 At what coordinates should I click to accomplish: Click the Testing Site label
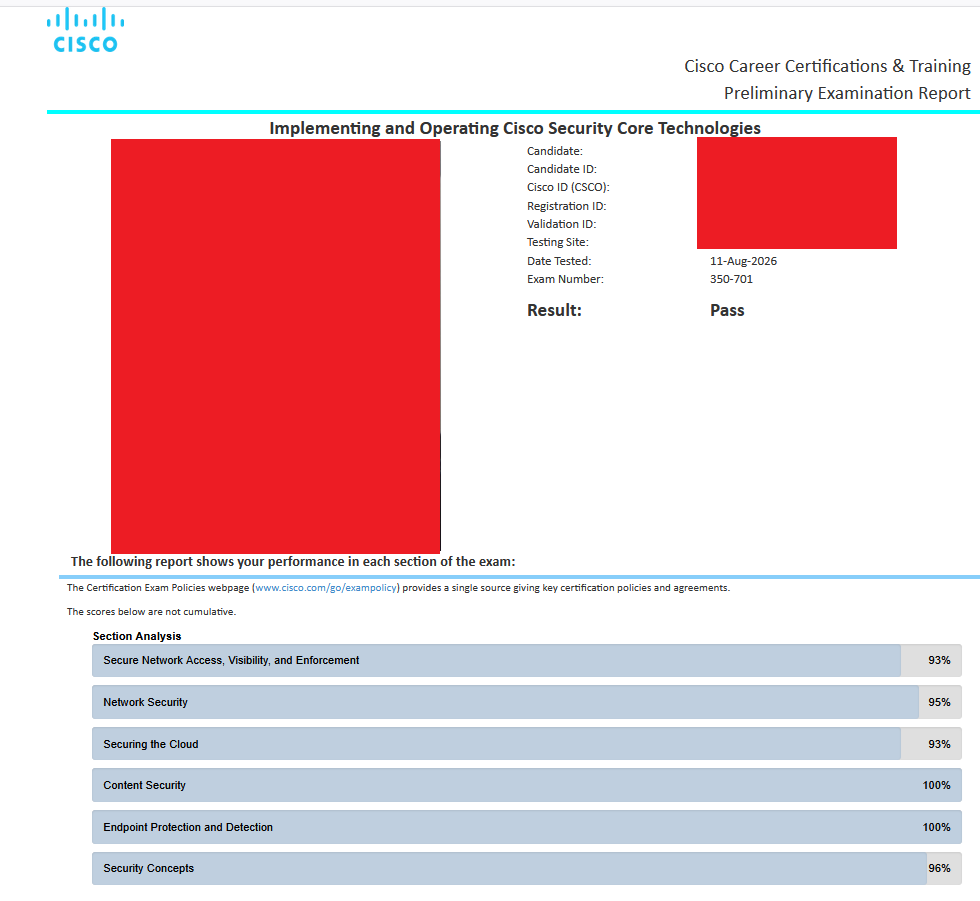(x=558, y=242)
